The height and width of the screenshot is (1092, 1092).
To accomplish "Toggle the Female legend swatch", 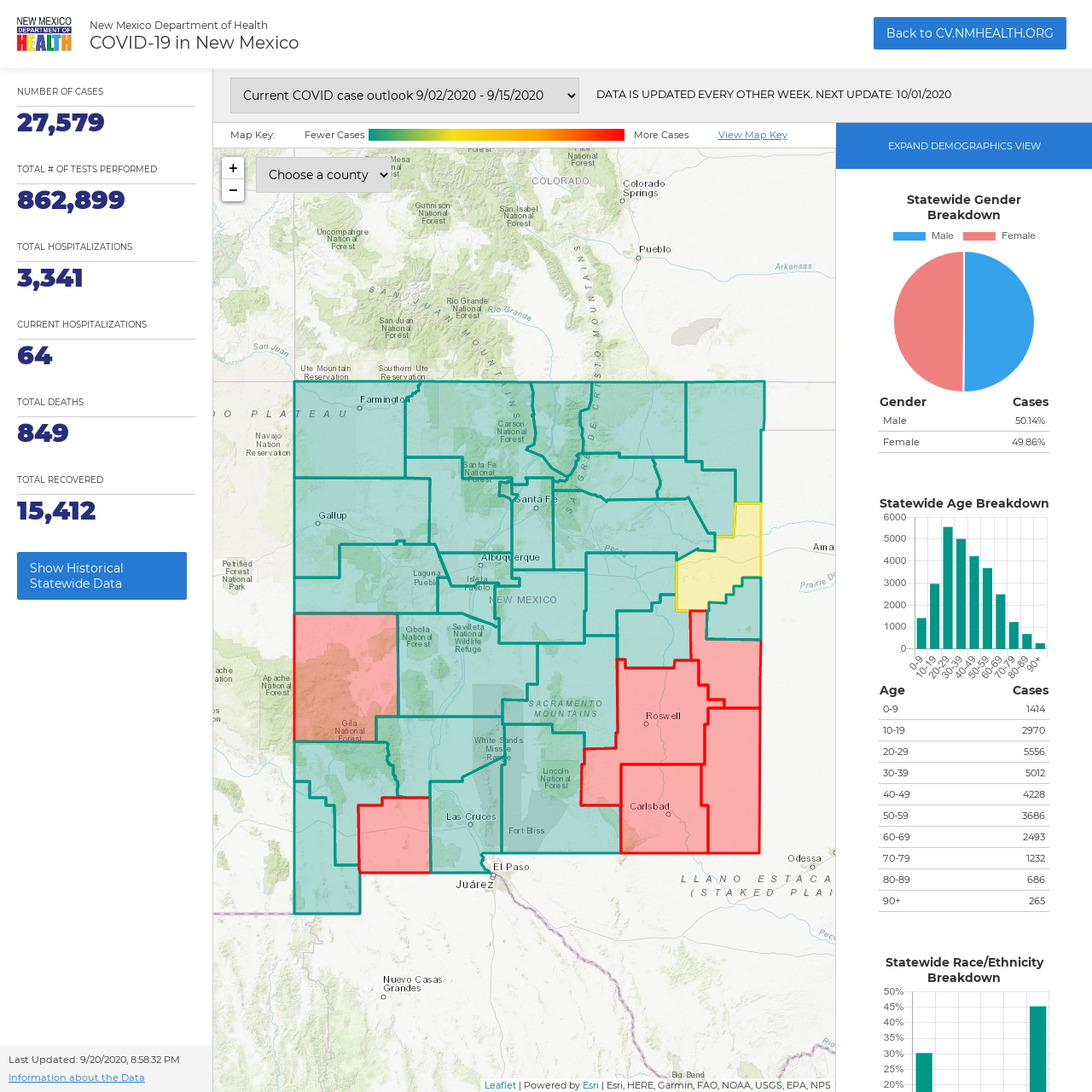I will point(979,236).
